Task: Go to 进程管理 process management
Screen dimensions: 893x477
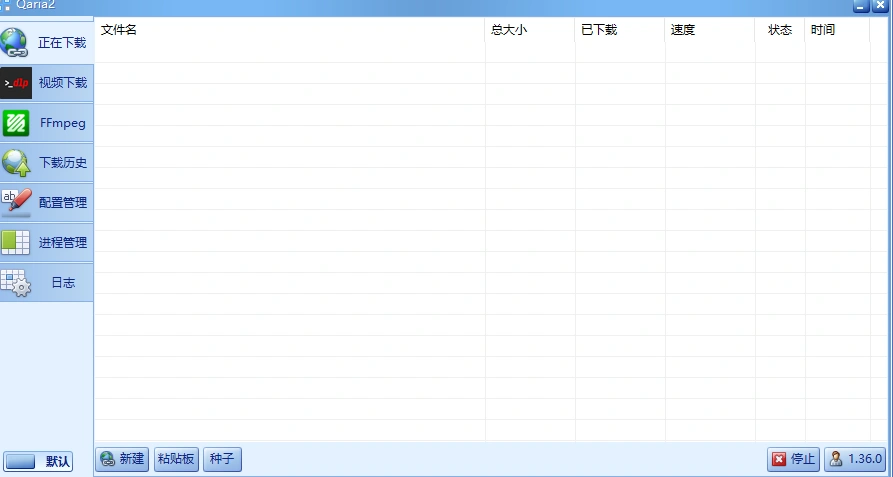Action: (47, 242)
